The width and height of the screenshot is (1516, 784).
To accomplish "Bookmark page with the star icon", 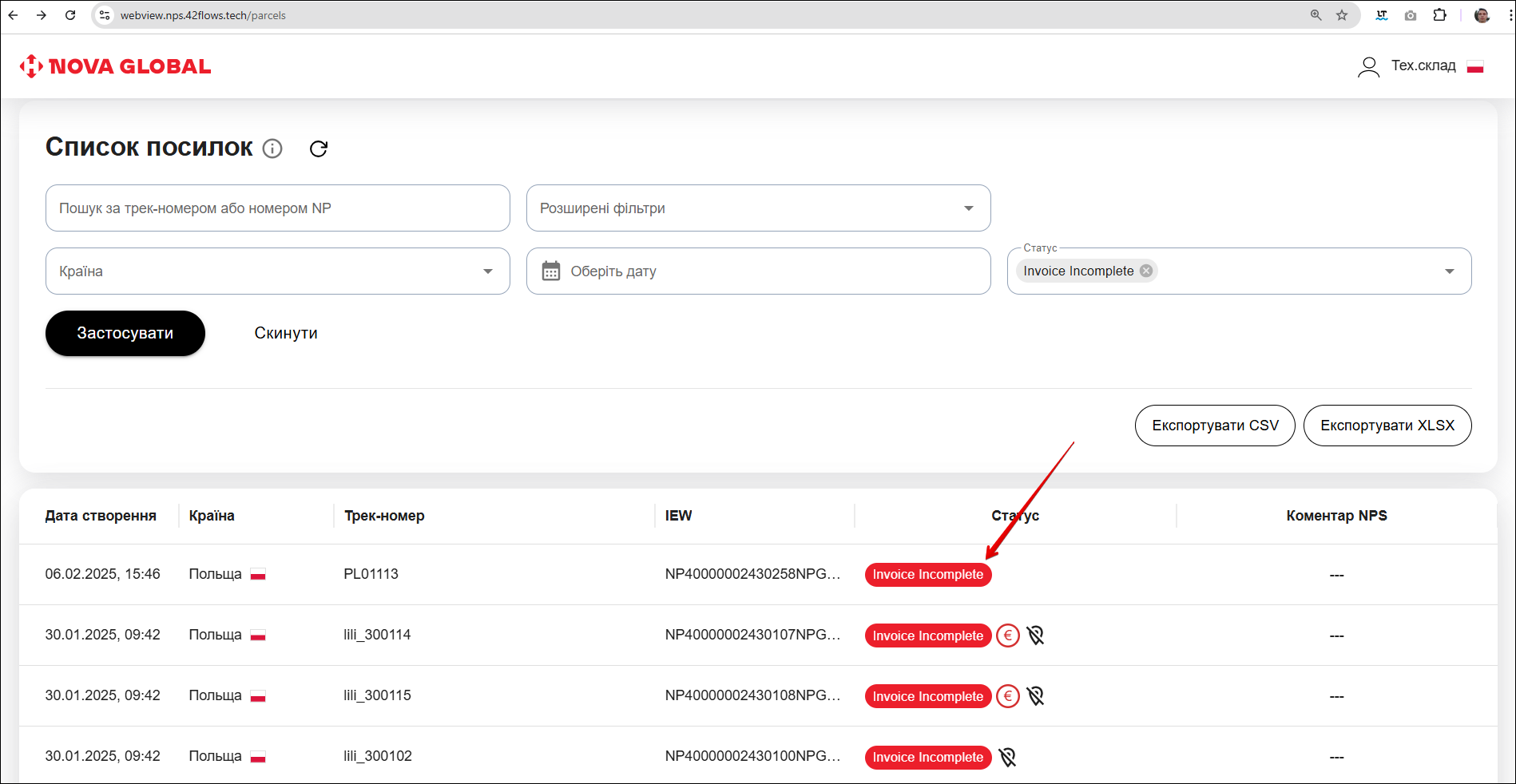I will [x=1342, y=15].
